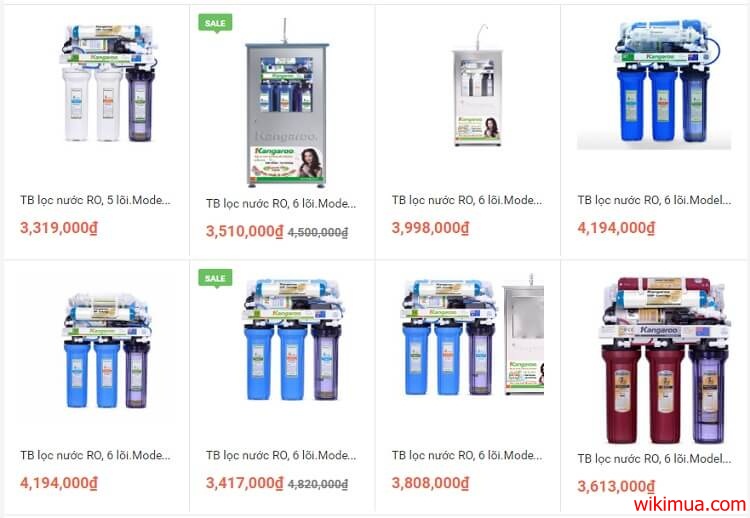Open the white-filter purifier image priced 3,319,000đ

pos(108,83)
